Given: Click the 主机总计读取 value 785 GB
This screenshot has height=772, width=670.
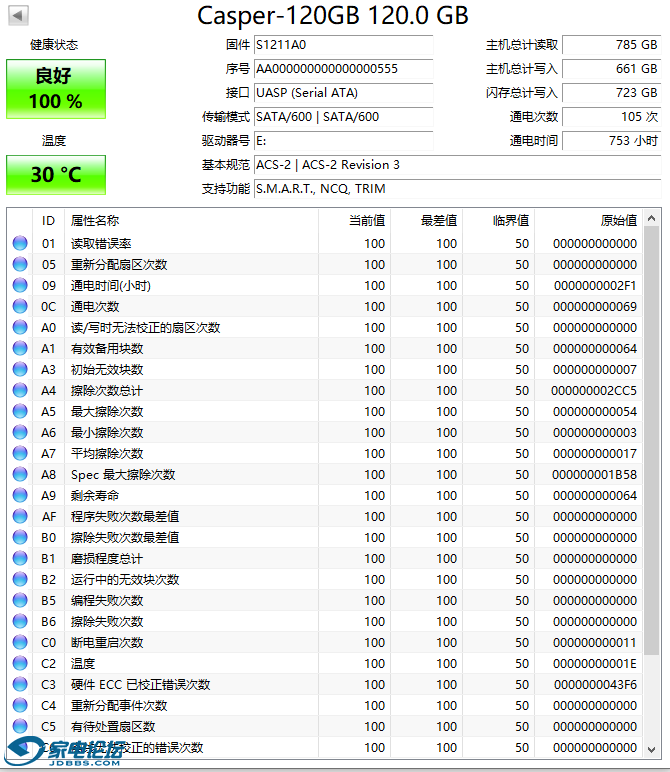Looking at the screenshot, I should pos(611,45).
